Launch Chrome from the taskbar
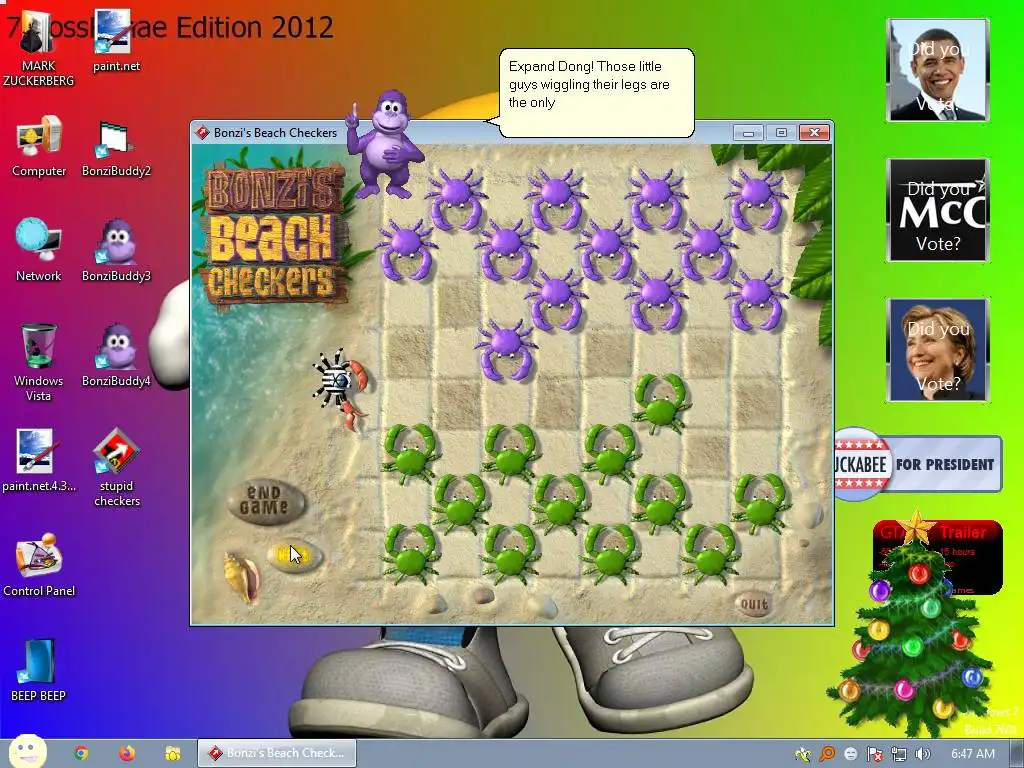1024x768 pixels. pos(81,753)
